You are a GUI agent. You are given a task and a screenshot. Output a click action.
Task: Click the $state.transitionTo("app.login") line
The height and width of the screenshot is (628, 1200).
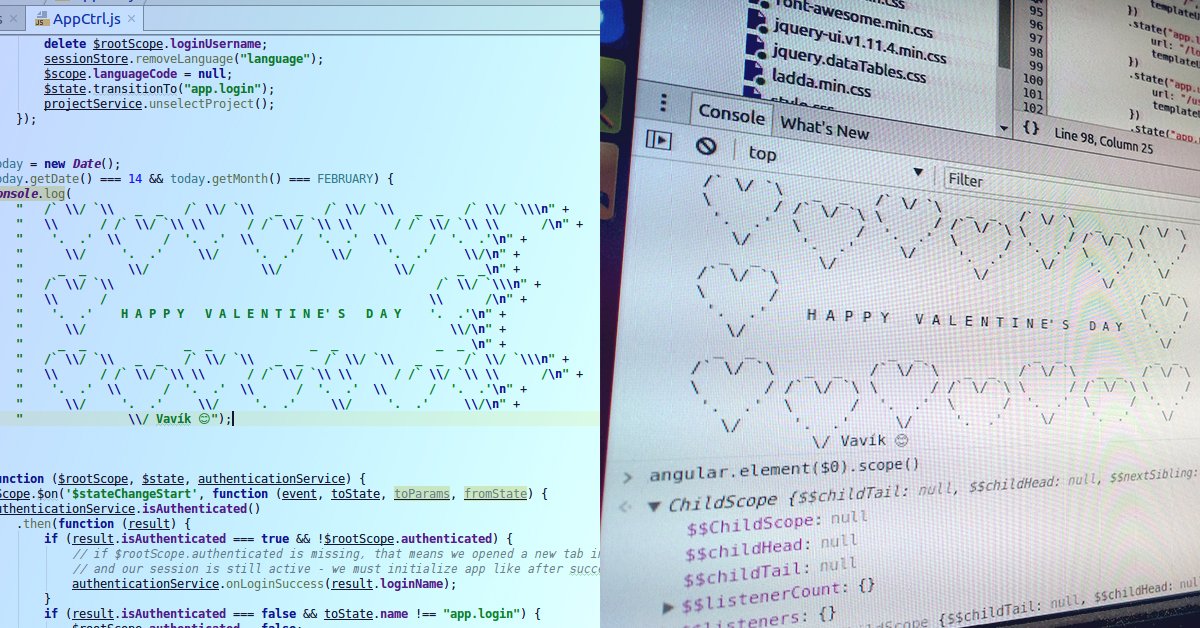click(x=159, y=89)
